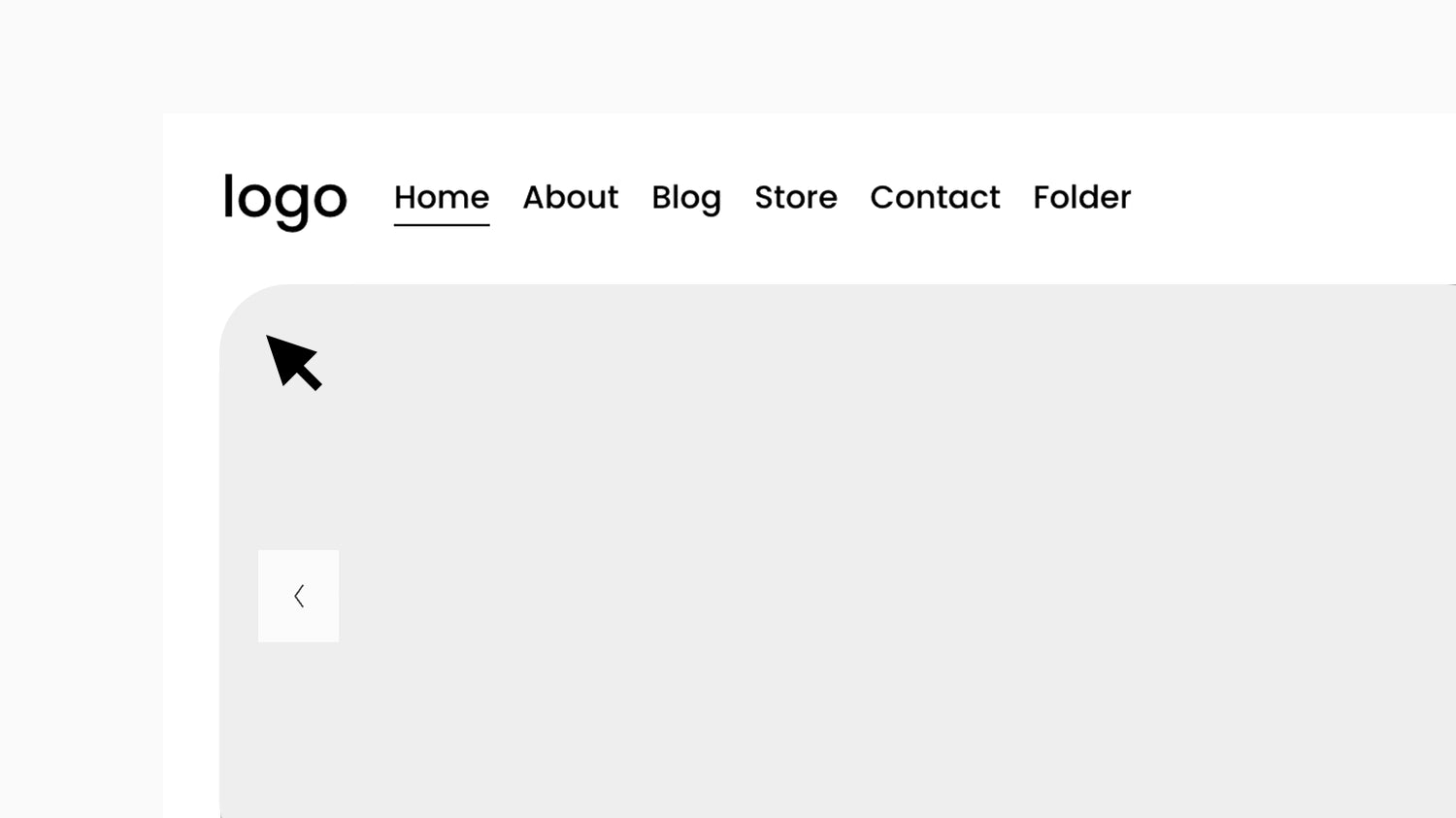Click the white square holding the chevron
1456x818 pixels.
[x=298, y=595]
